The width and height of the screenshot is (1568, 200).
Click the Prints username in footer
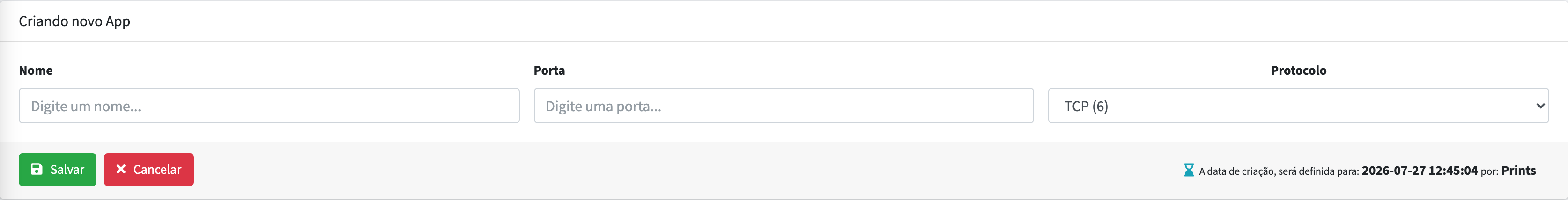pyautogui.click(x=1518, y=171)
